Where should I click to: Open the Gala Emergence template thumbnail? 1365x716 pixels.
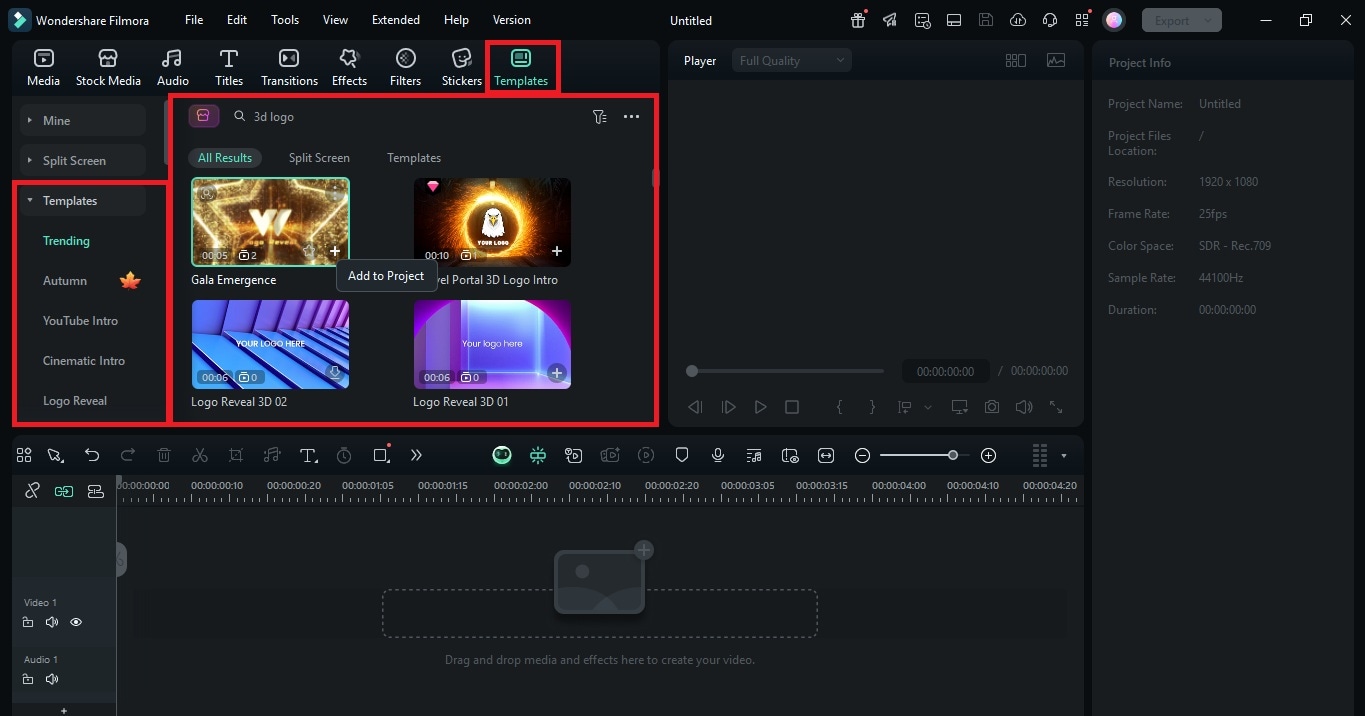tap(270, 221)
